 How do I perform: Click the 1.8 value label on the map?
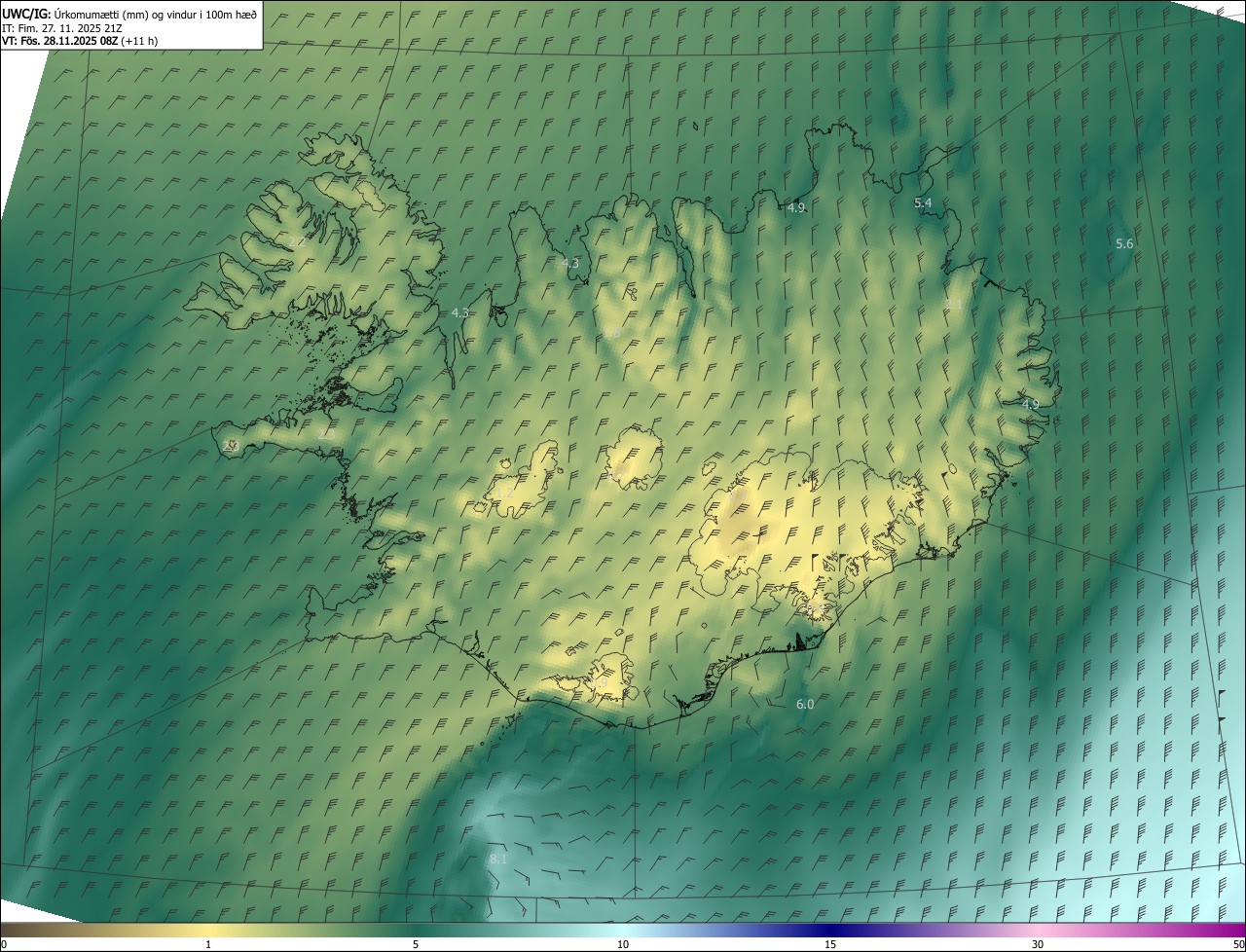point(611,333)
